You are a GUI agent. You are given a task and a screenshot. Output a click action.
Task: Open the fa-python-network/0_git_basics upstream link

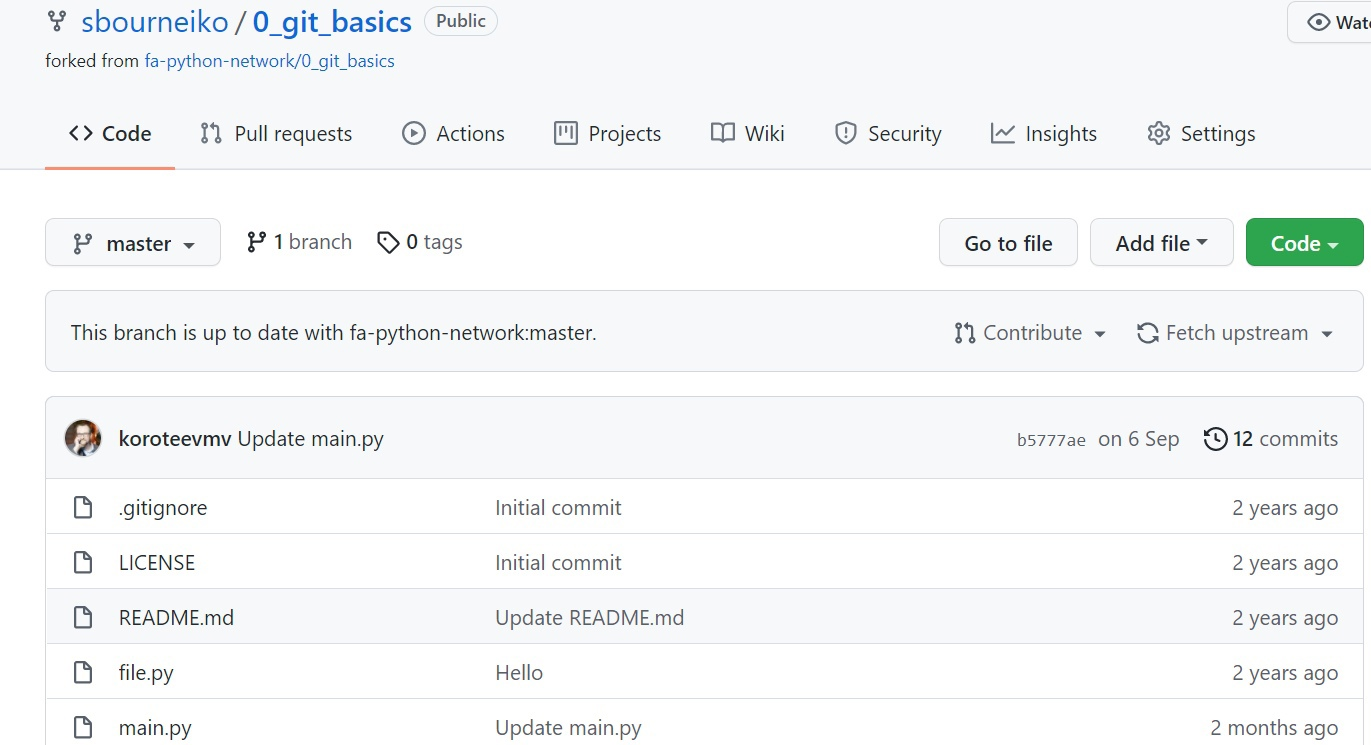pos(269,61)
